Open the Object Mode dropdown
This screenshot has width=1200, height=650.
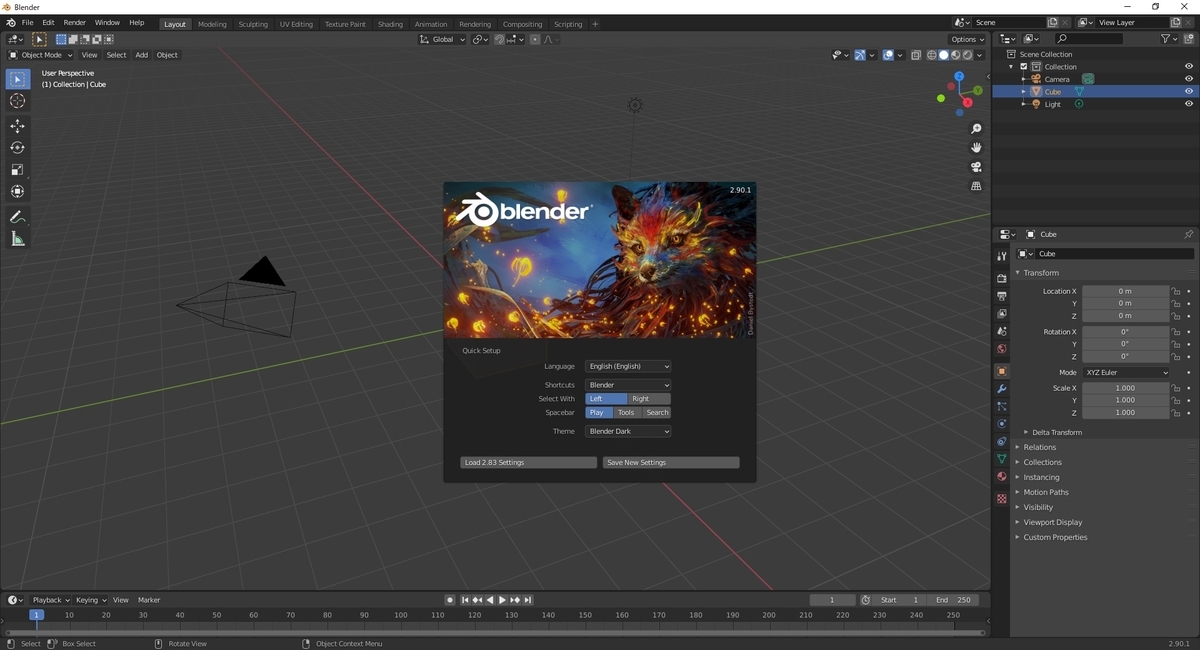tap(41, 55)
